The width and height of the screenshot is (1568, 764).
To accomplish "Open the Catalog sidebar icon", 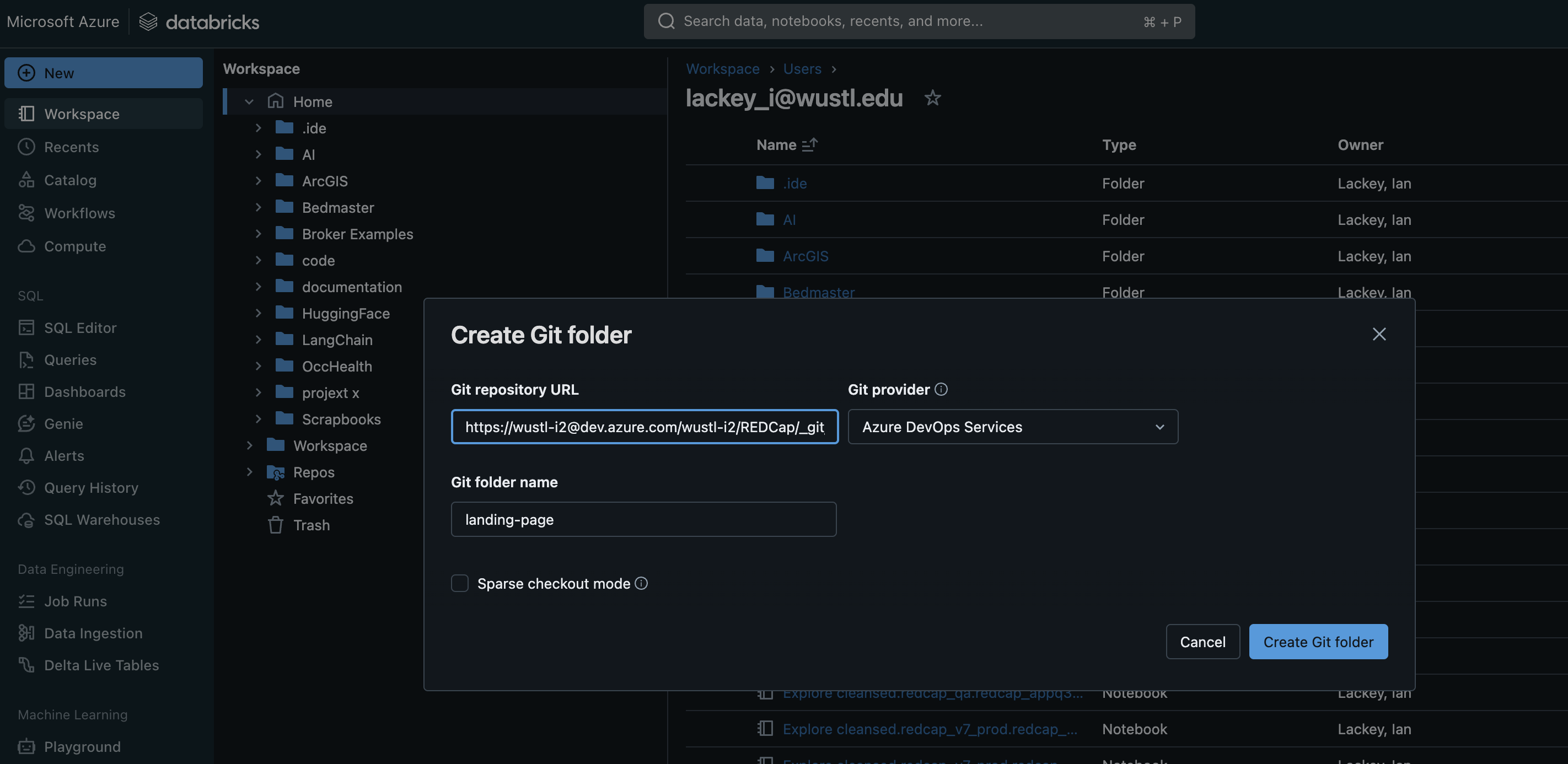I will pos(26,180).
